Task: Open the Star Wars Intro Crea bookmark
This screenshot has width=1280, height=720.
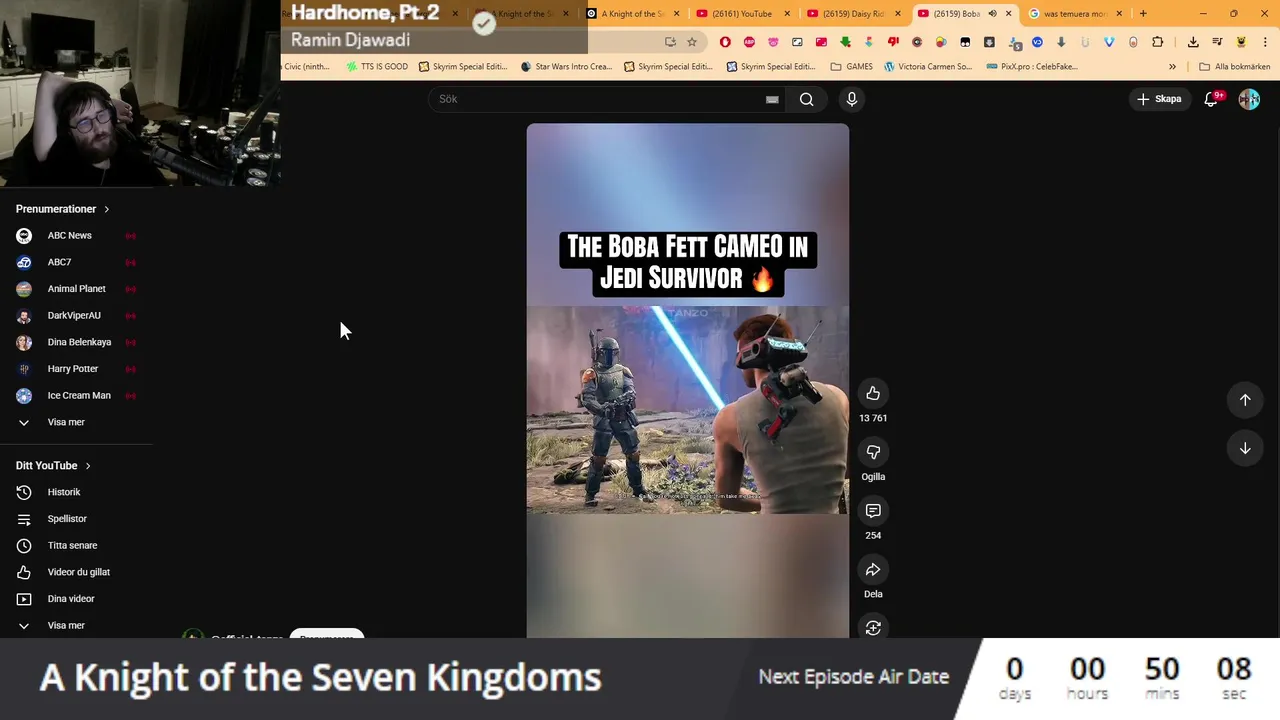Action: coord(566,66)
